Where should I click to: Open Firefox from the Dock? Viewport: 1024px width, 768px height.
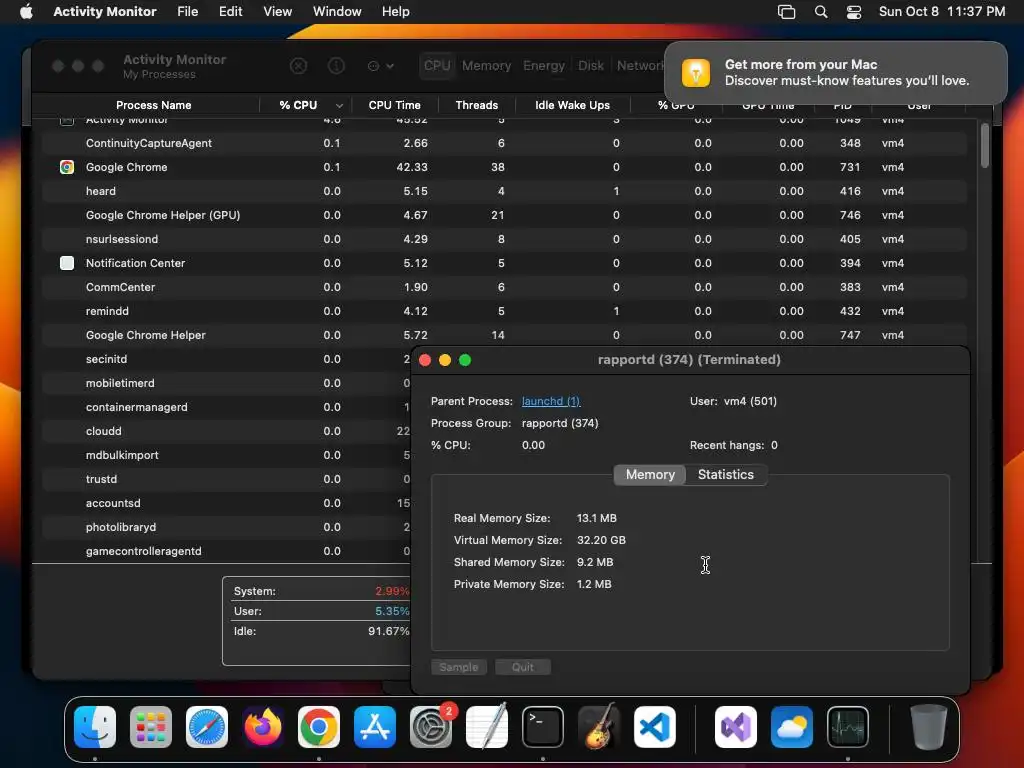click(x=263, y=727)
